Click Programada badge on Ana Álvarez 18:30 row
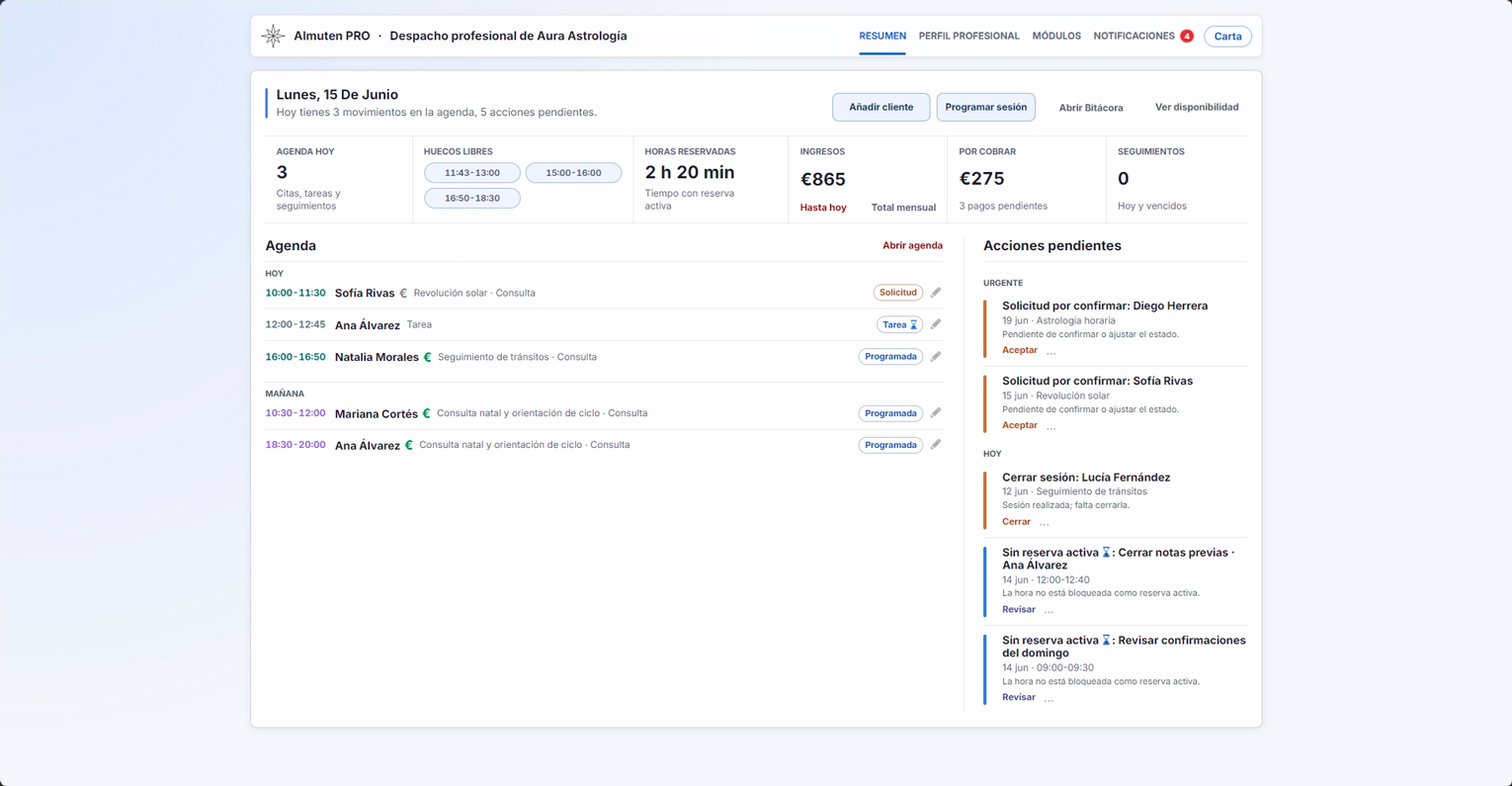The height and width of the screenshot is (786, 1512). coord(890,445)
